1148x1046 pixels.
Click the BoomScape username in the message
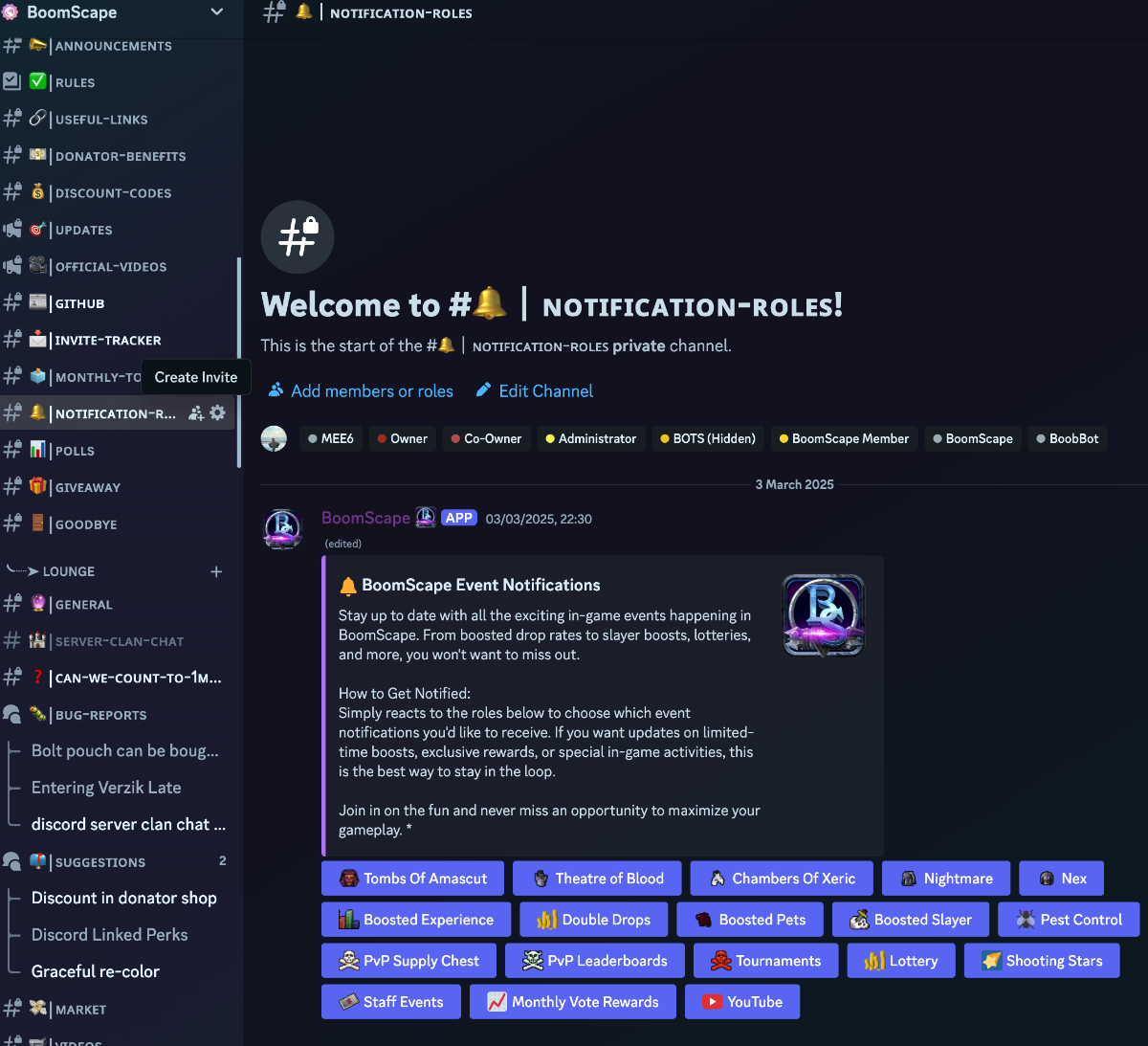click(365, 518)
